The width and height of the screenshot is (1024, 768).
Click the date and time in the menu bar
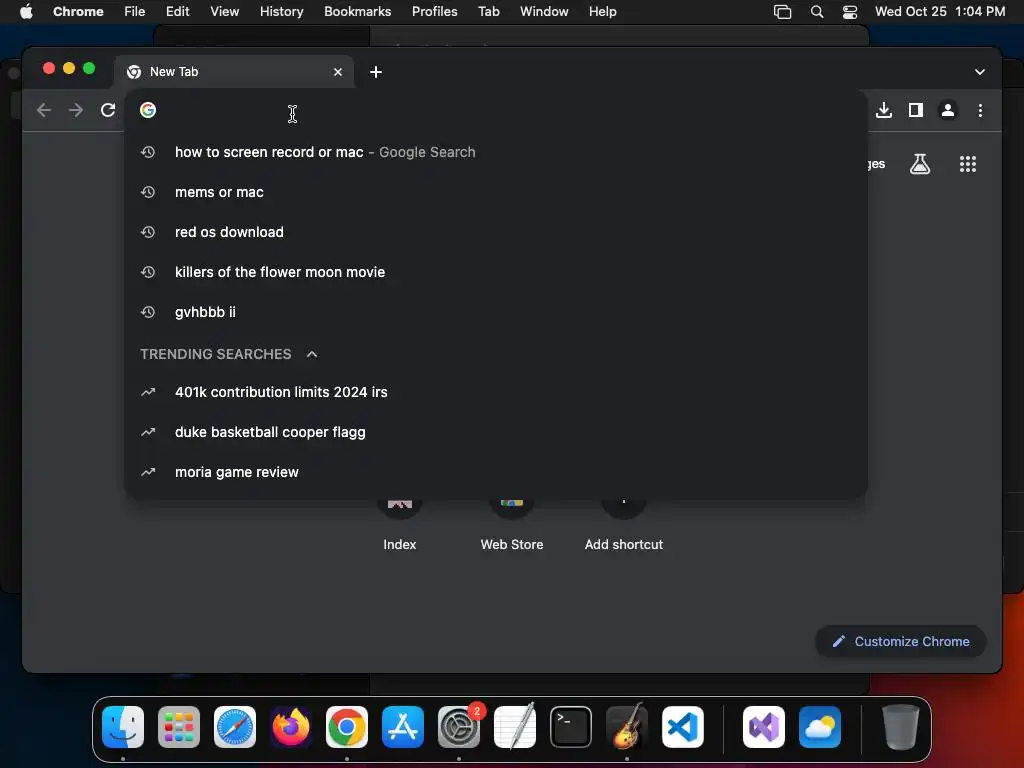pyautogui.click(x=940, y=12)
